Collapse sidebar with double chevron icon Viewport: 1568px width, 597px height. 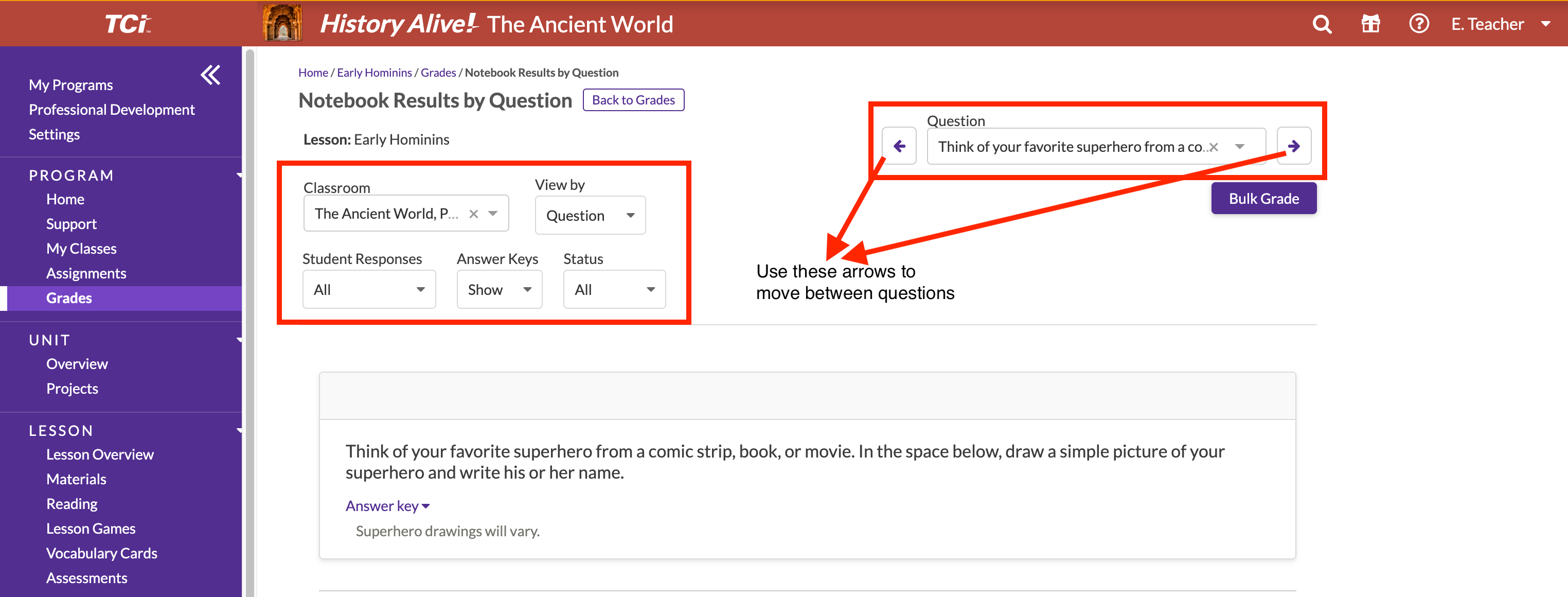[210, 76]
